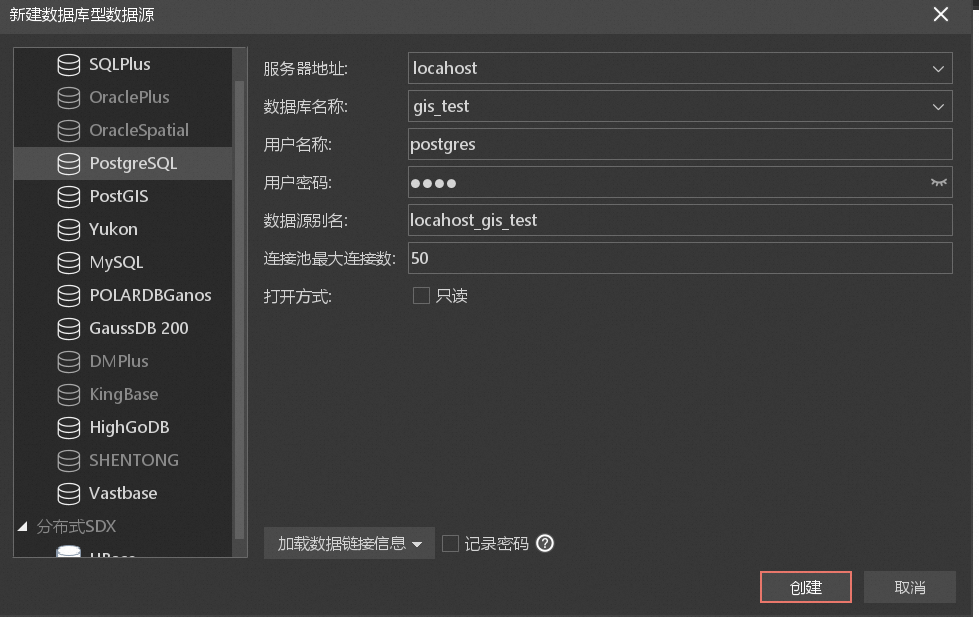Toggle password visibility eye icon

coord(938,182)
